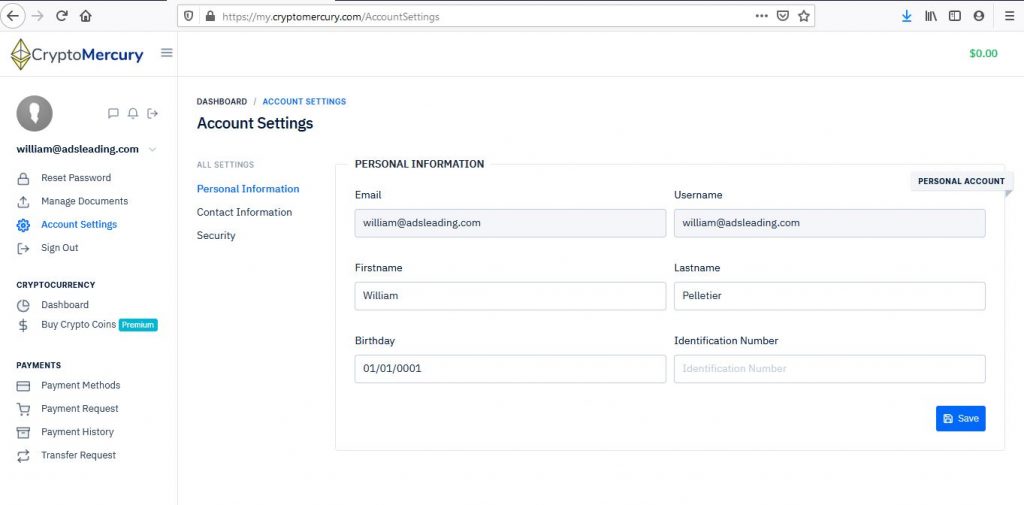Click the logout arrow icon near avatar
Viewport: 1024px width, 505px height.
coord(152,114)
